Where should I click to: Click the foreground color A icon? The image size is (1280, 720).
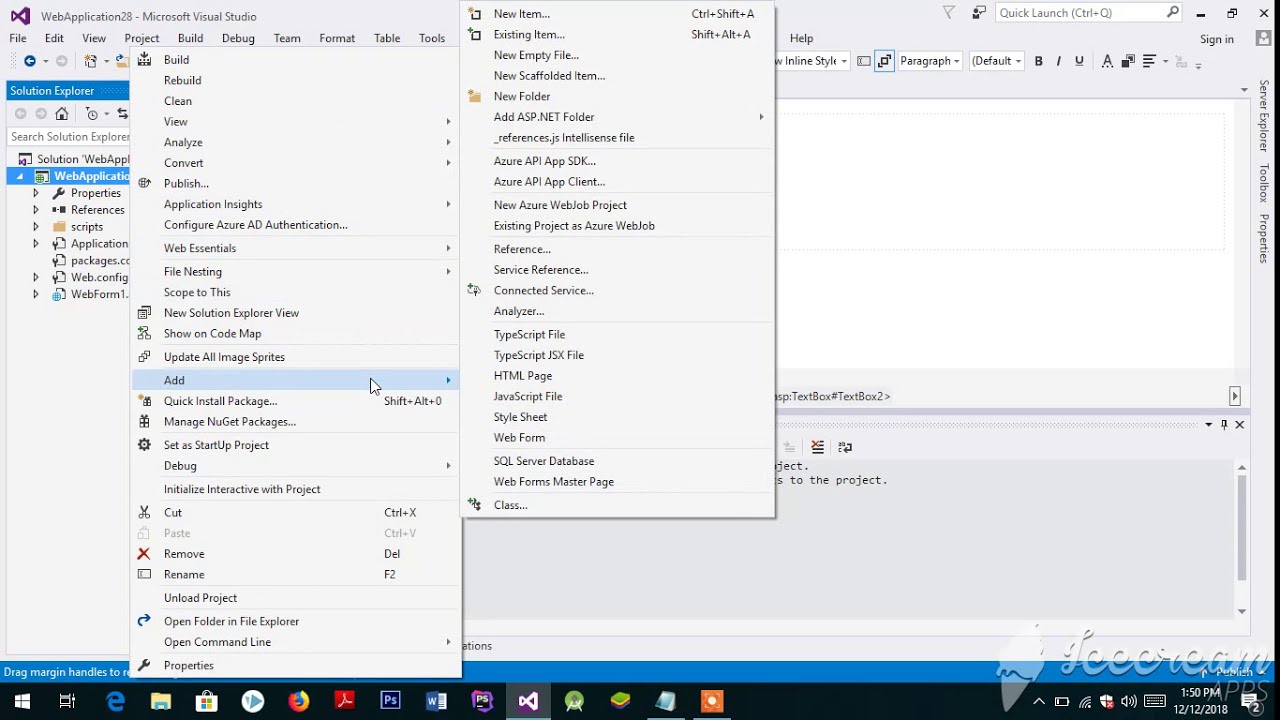click(1107, 61)
